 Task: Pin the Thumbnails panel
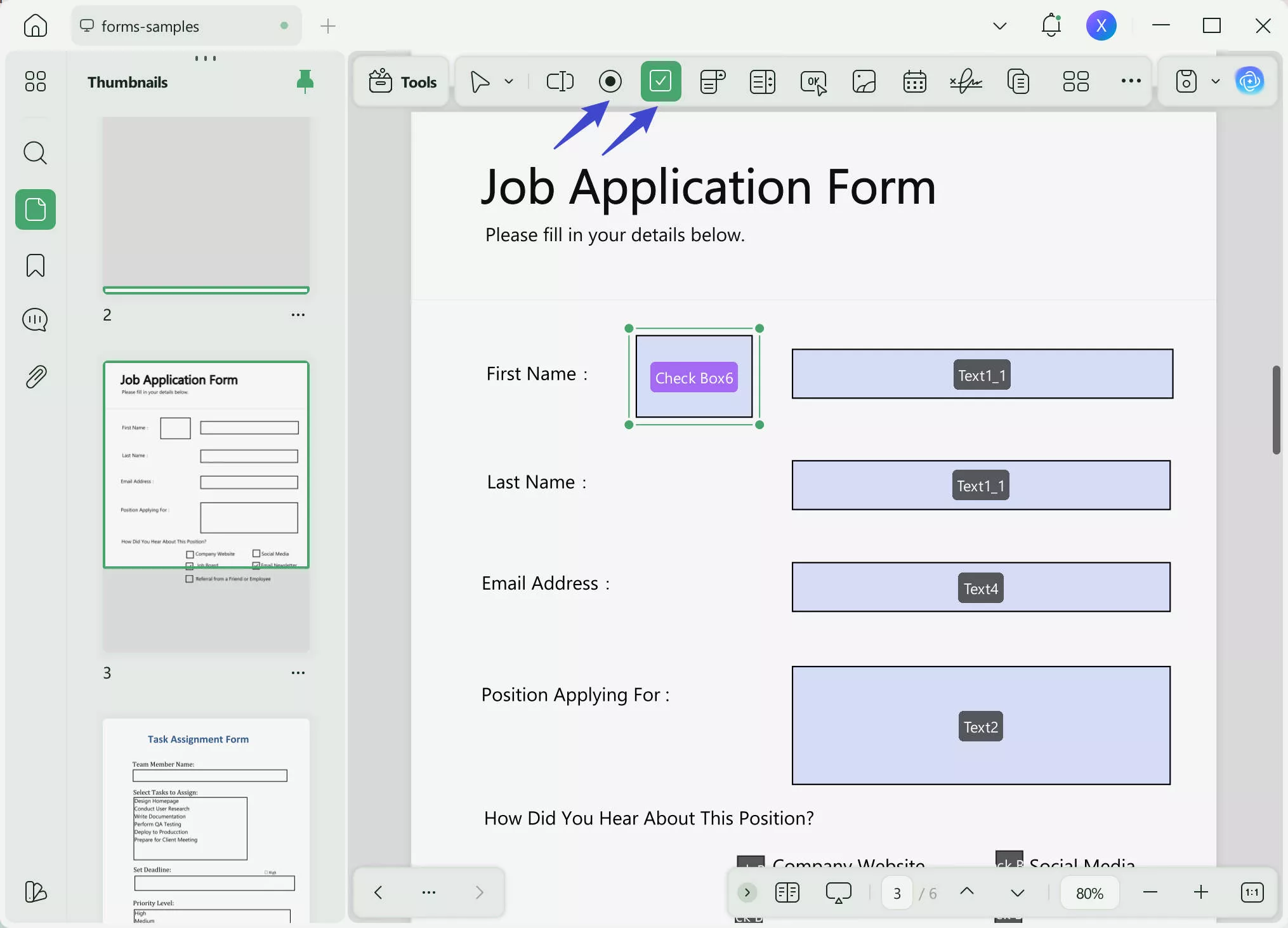click(x=305, y=81)
